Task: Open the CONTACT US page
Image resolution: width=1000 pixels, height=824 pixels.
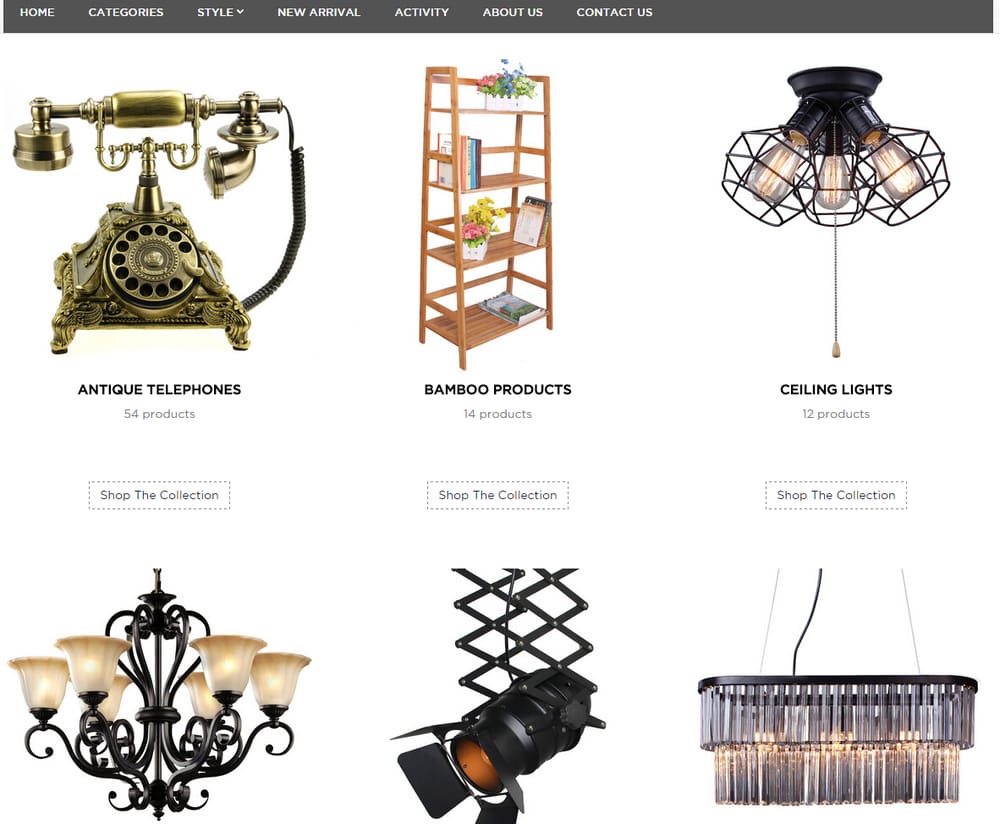Action: pyautogui.click(x=614, y=12)
